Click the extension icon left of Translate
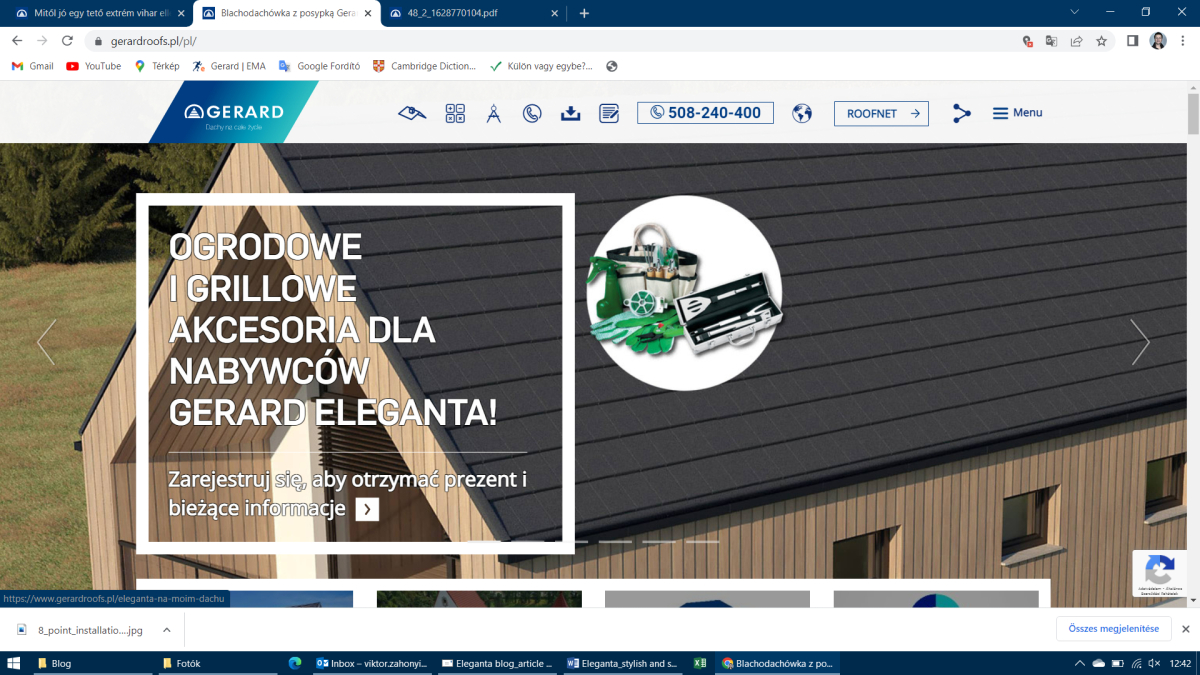The height and width of the screenshot is (675, 1200). coord(1027,41)
